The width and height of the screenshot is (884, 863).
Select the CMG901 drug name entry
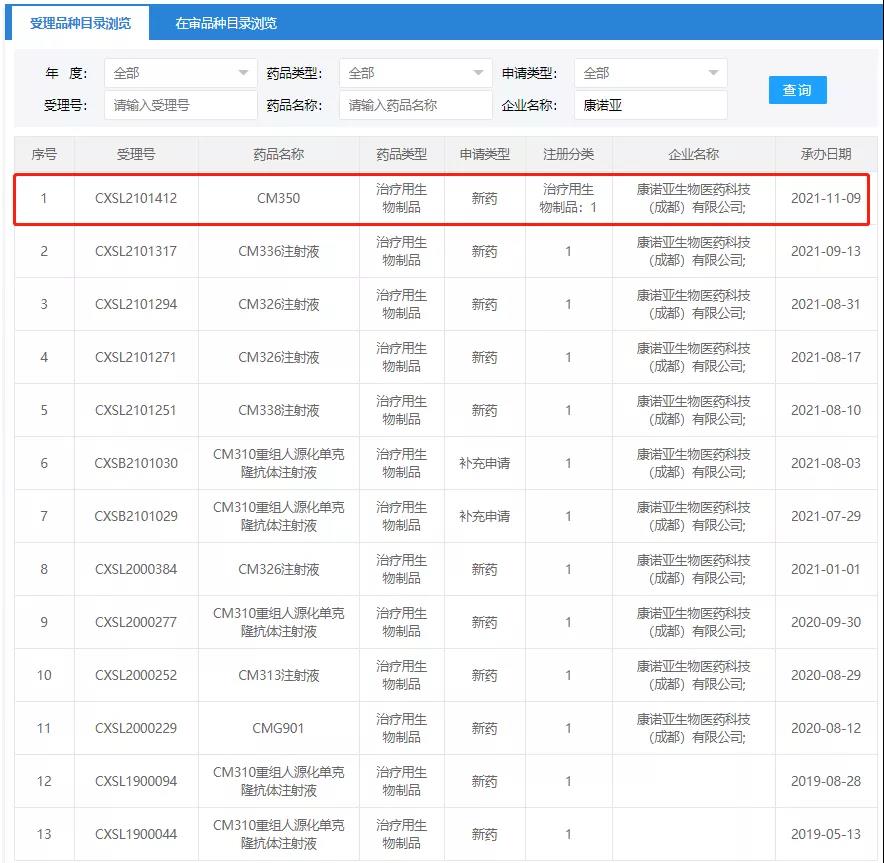click(279, 728)
